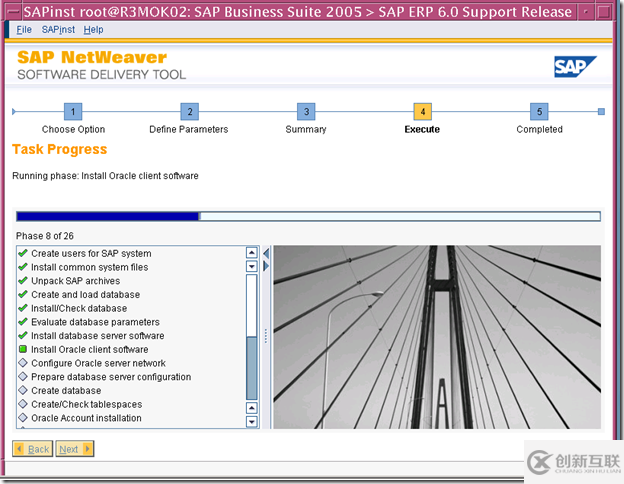The width and height of the screenshot is (624, 484).
Task: Select the 'Create and load database' phase
Action: [86, 295]
